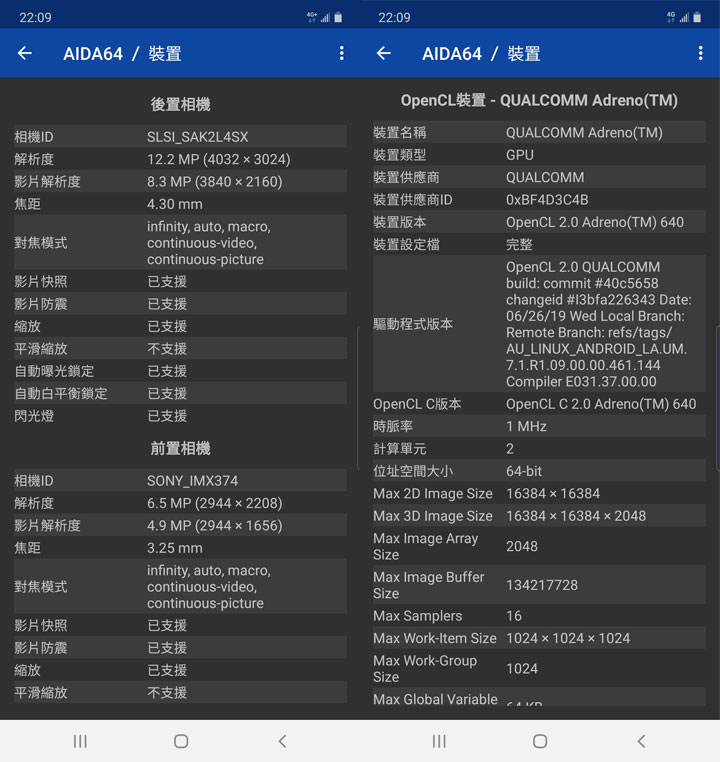Image resolution: width=720 pixels, height=762 pixels.
Task: Tap recent apps button on right phone
Action: [439, 741]
